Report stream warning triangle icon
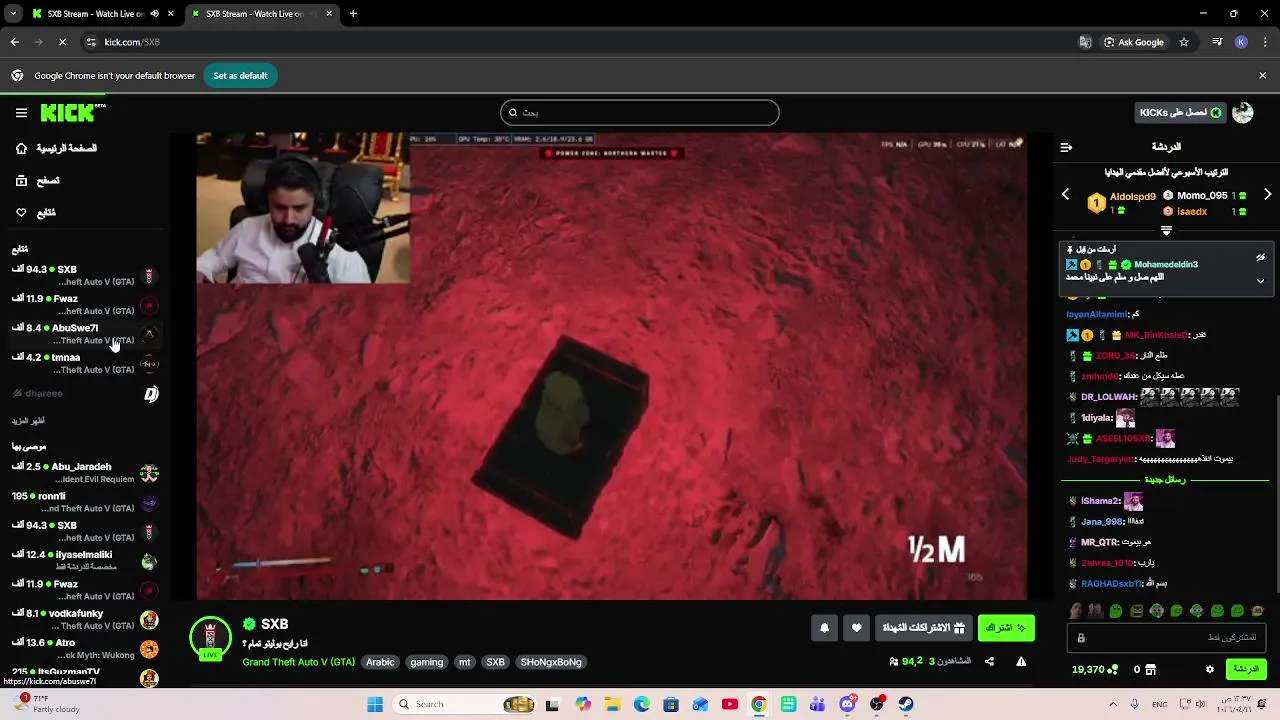This screenshot has width=1280, height=720. pyautogui.click(x=1021, y=661)
